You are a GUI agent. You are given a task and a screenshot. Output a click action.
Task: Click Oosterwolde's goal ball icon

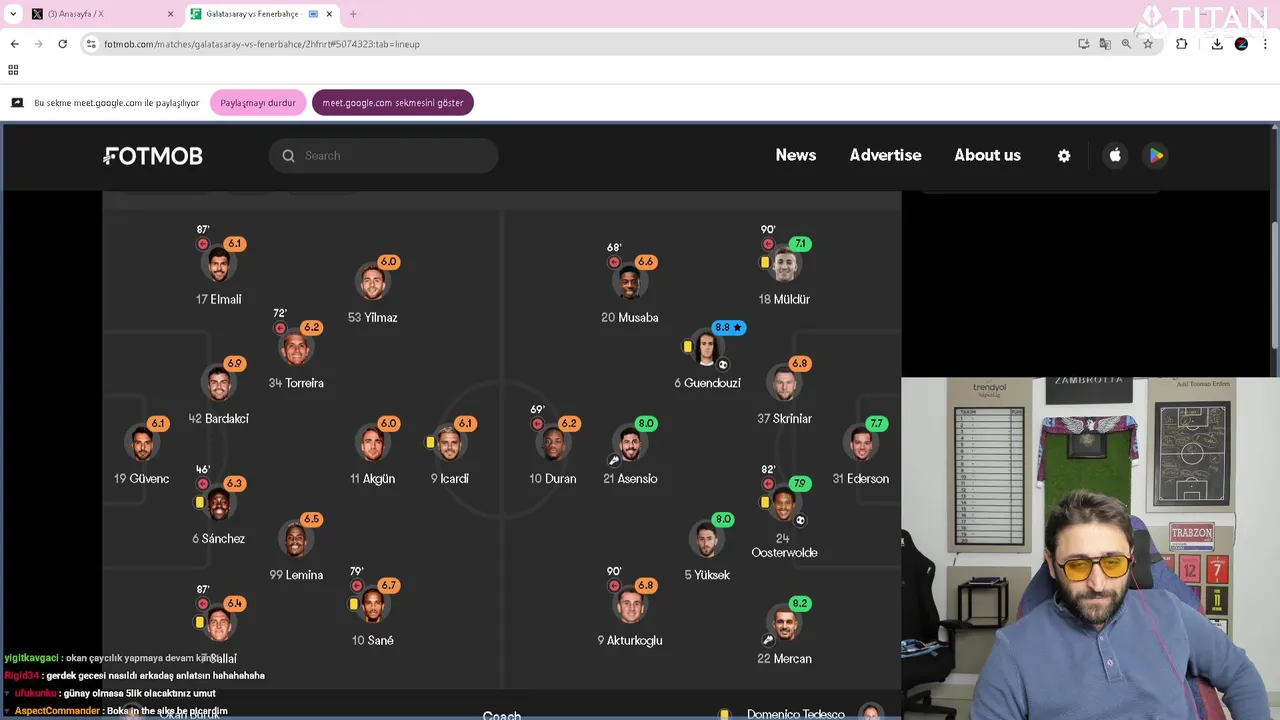tap(800, 520)
